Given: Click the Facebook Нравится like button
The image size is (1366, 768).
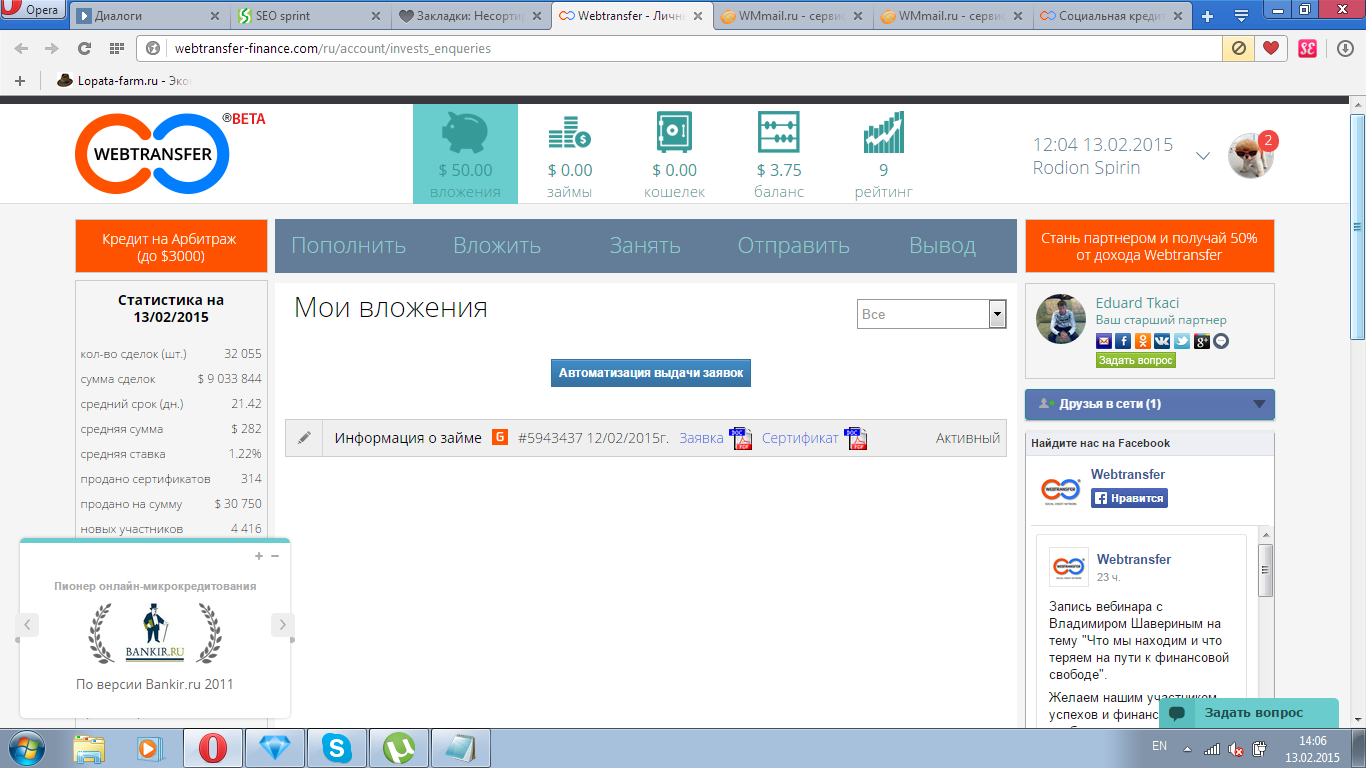Looking at the screenshot, I should click(x=1129, y=498).
